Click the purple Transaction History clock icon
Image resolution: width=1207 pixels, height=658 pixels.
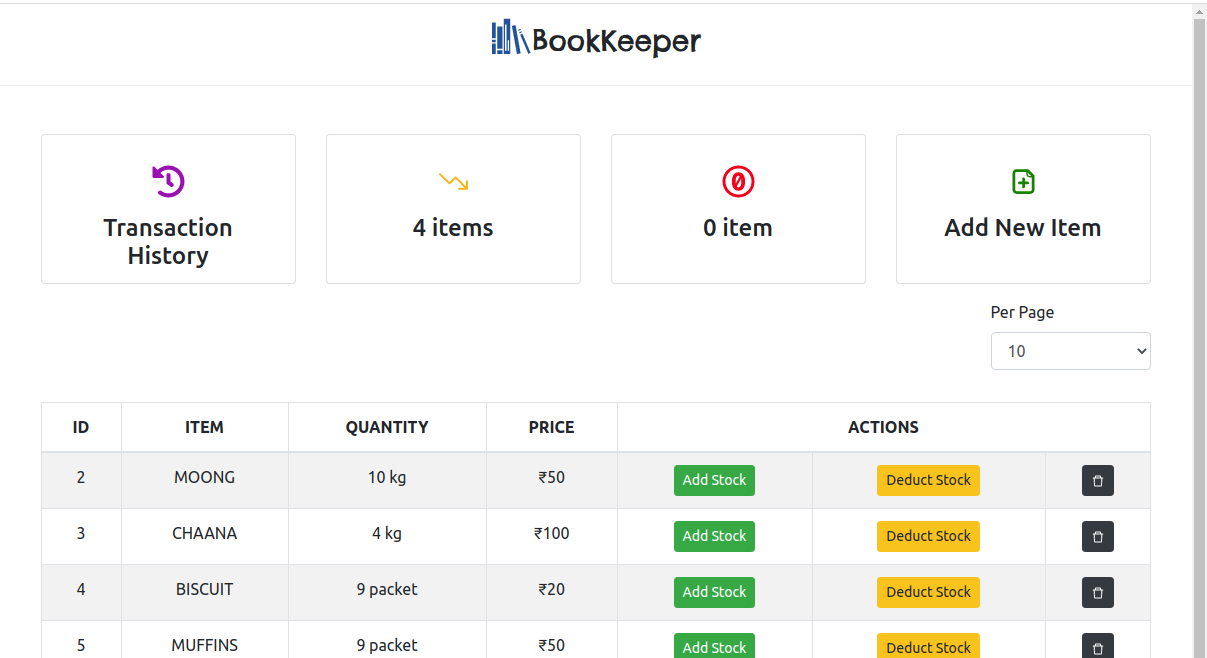click(x=168, y=181)
